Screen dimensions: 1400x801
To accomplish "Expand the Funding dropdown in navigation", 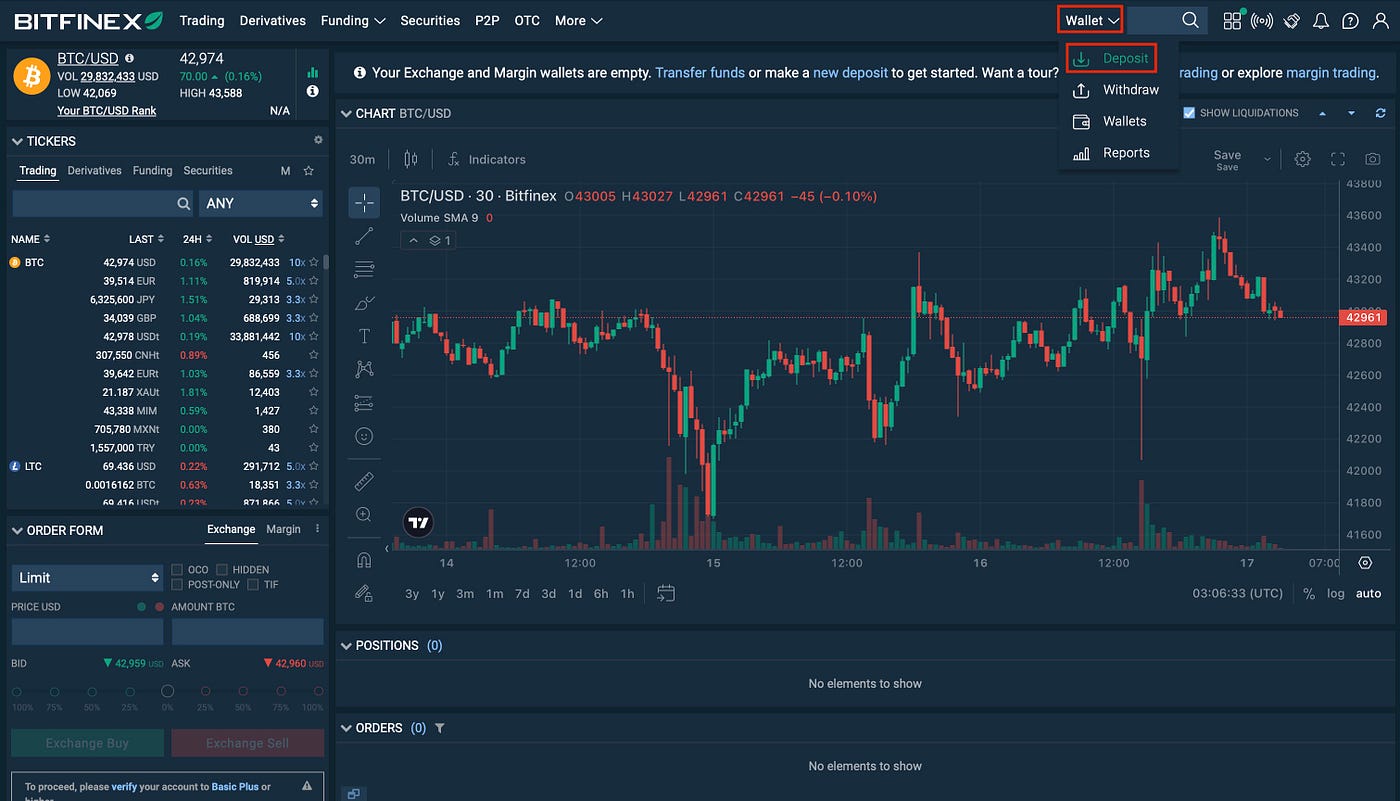I will point(353,20).
